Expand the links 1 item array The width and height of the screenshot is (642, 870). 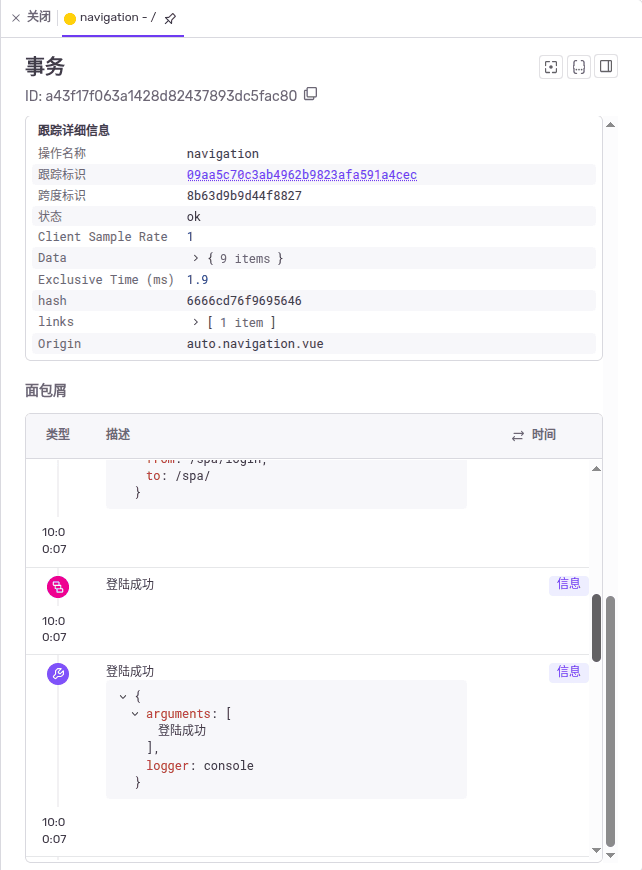coord(196,322)
